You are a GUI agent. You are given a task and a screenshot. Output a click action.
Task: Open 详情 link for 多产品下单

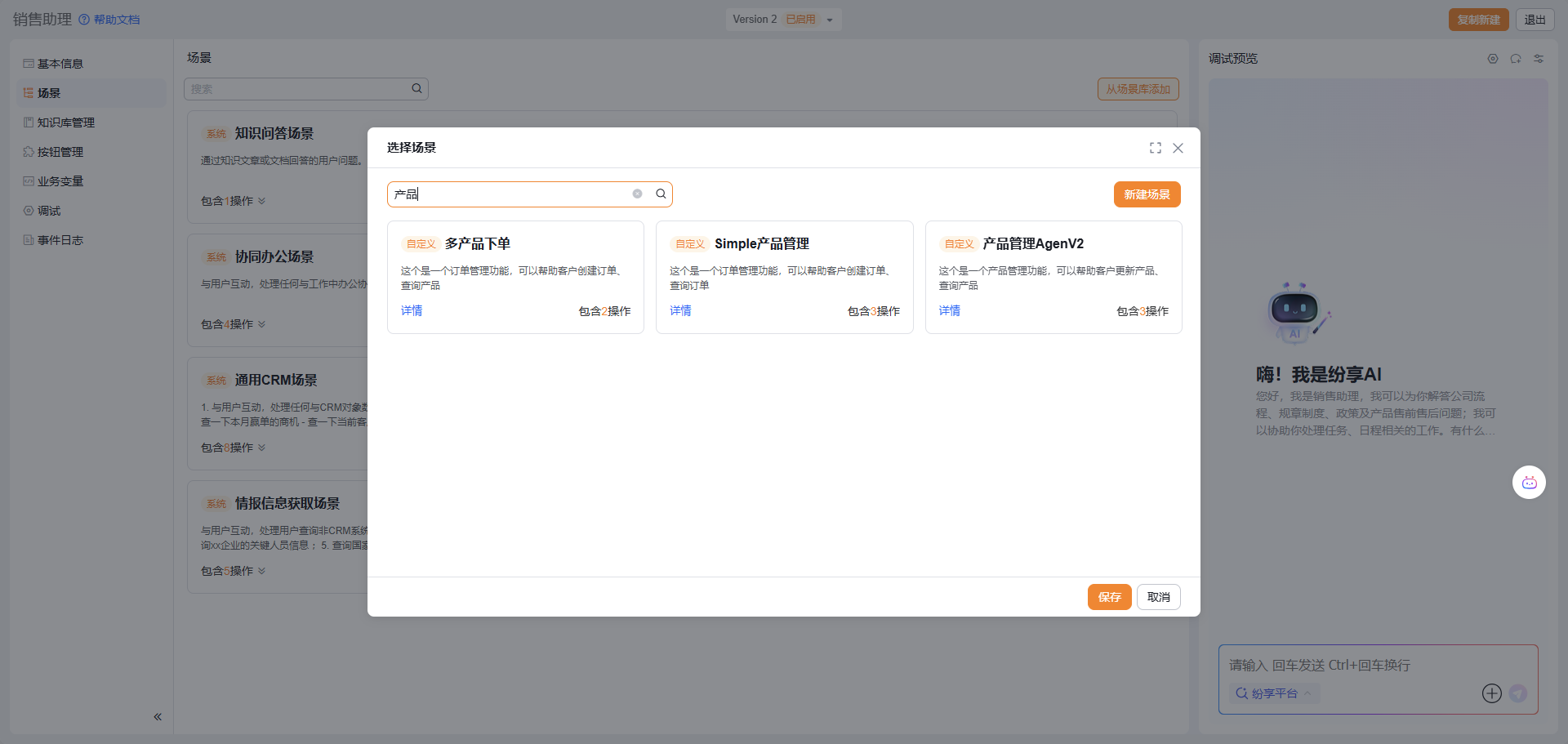[412, 310]
